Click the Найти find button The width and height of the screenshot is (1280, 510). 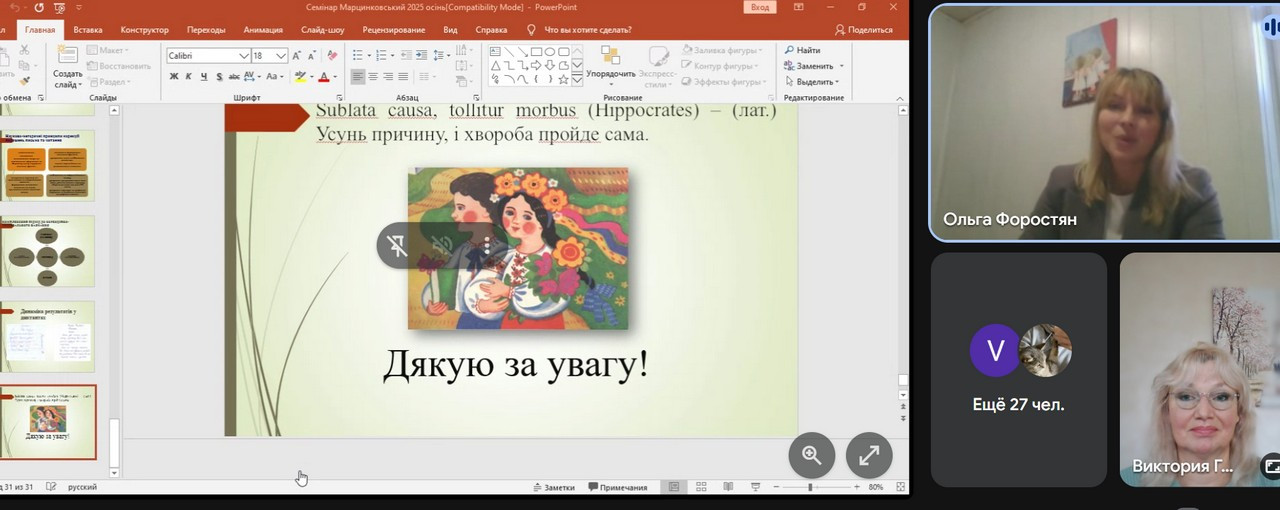click(x=803, y=50)
